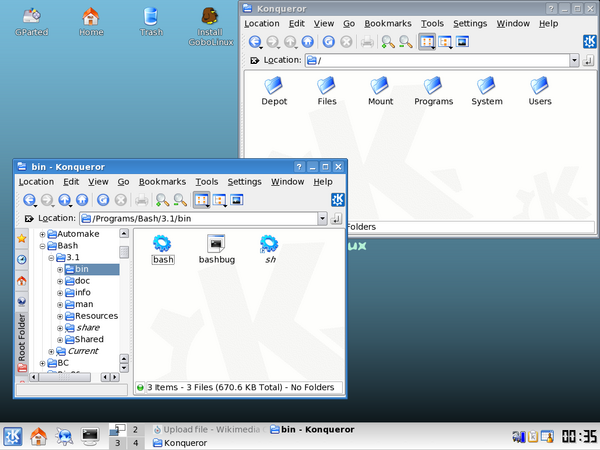Click Print icon in root Konqueror window

pyautogui.click(x=368, y=42)
